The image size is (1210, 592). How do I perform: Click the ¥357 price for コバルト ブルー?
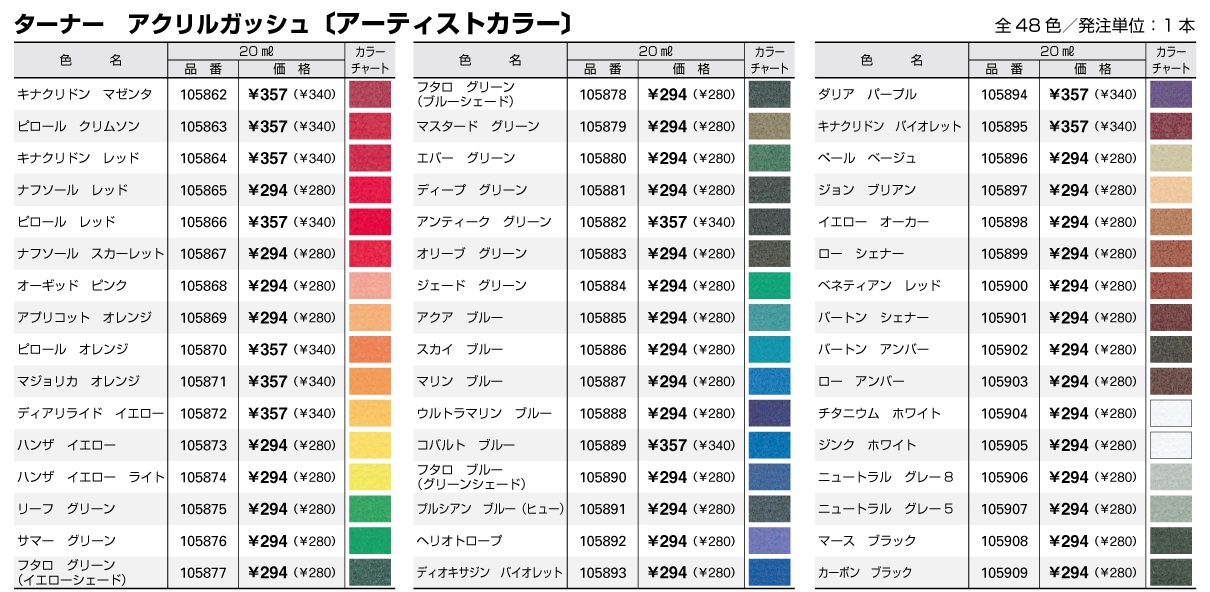point(667,446)
